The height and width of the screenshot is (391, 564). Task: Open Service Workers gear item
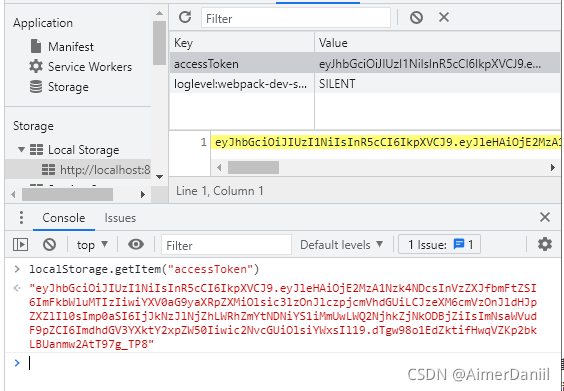(90, 67)
